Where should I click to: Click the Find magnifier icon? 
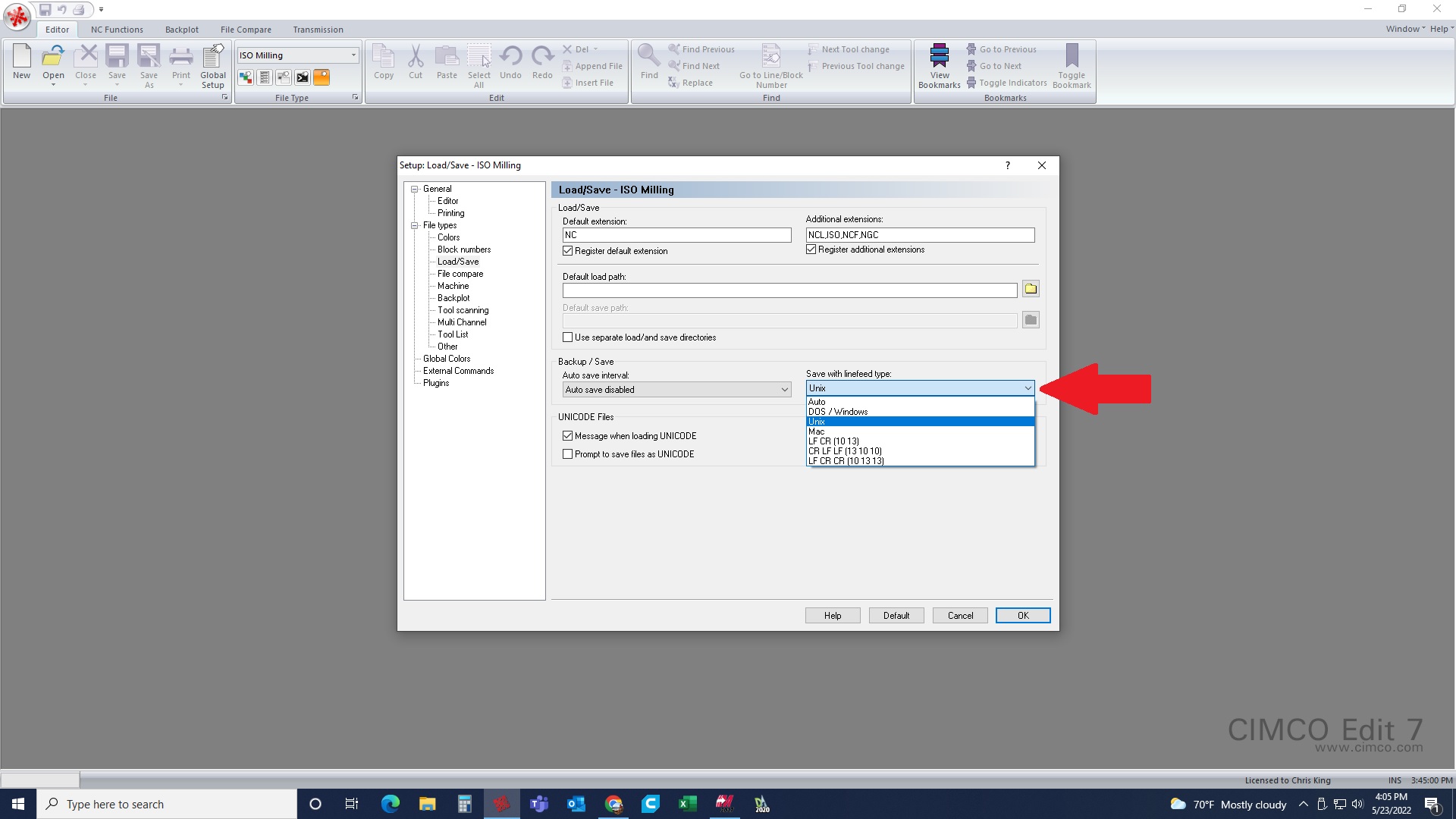tap(649, 62)
